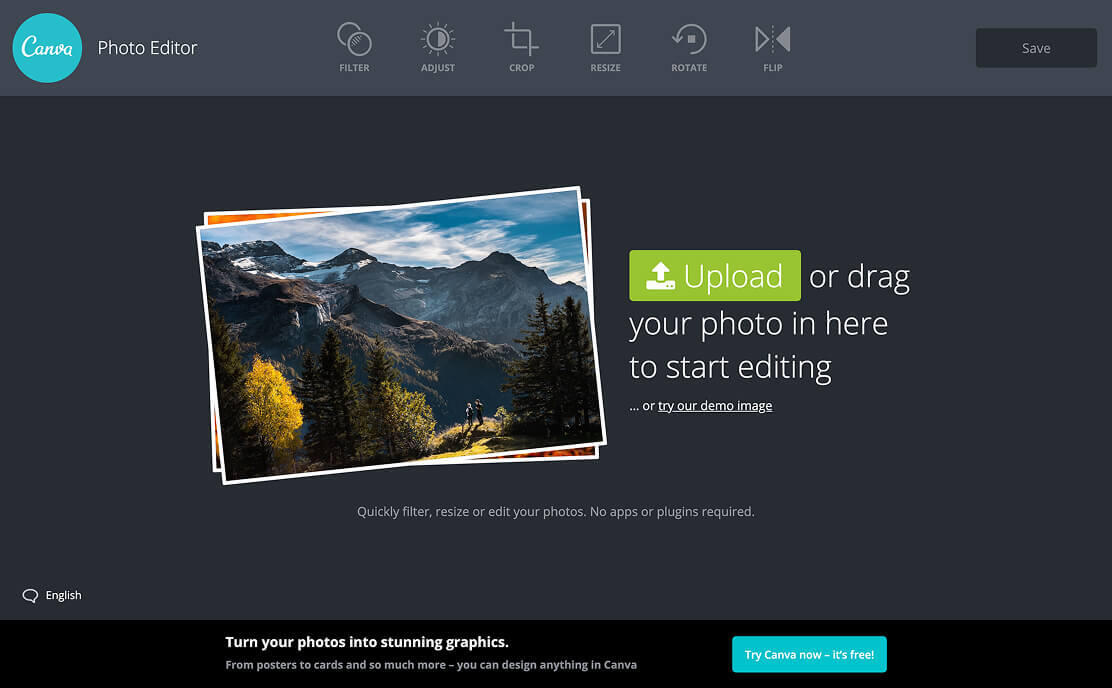Click the Canva logo
The width and height of the screenshot is (1112, 688).
coord(47,47)
